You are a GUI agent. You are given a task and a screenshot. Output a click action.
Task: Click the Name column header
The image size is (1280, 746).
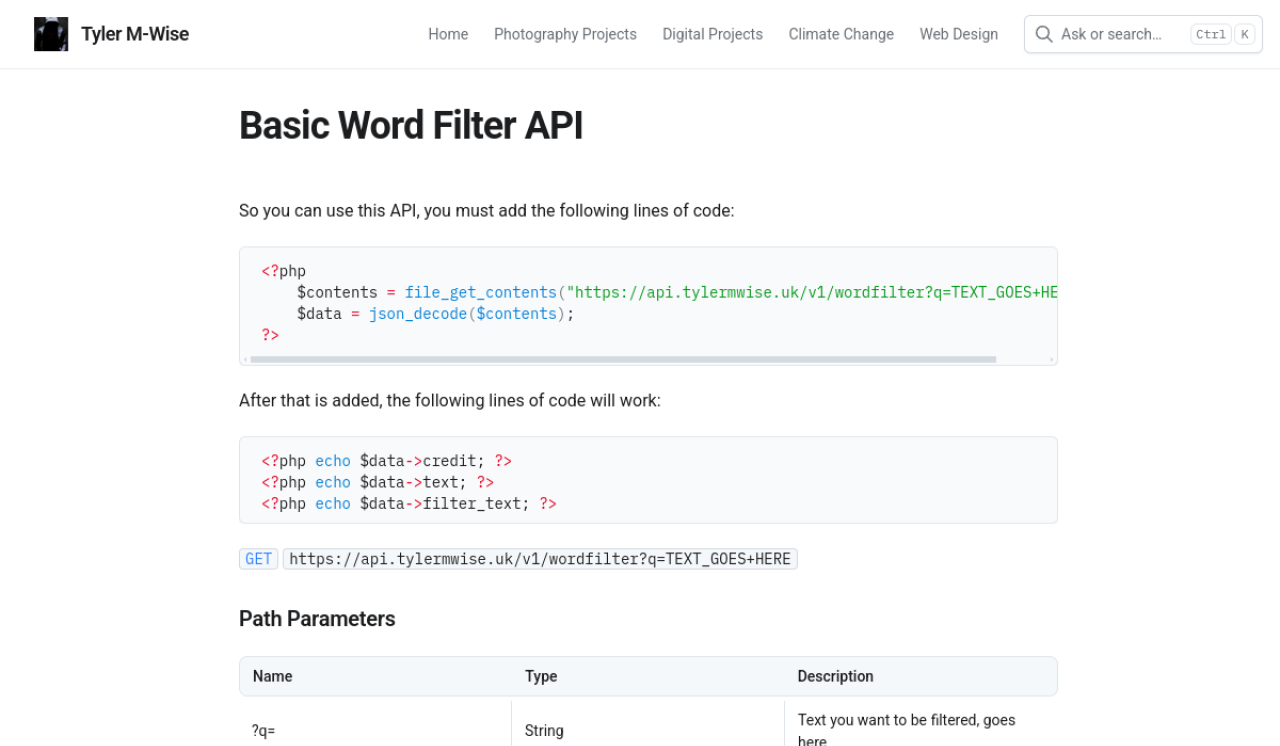pyautogui.click(x=273, y=676)
